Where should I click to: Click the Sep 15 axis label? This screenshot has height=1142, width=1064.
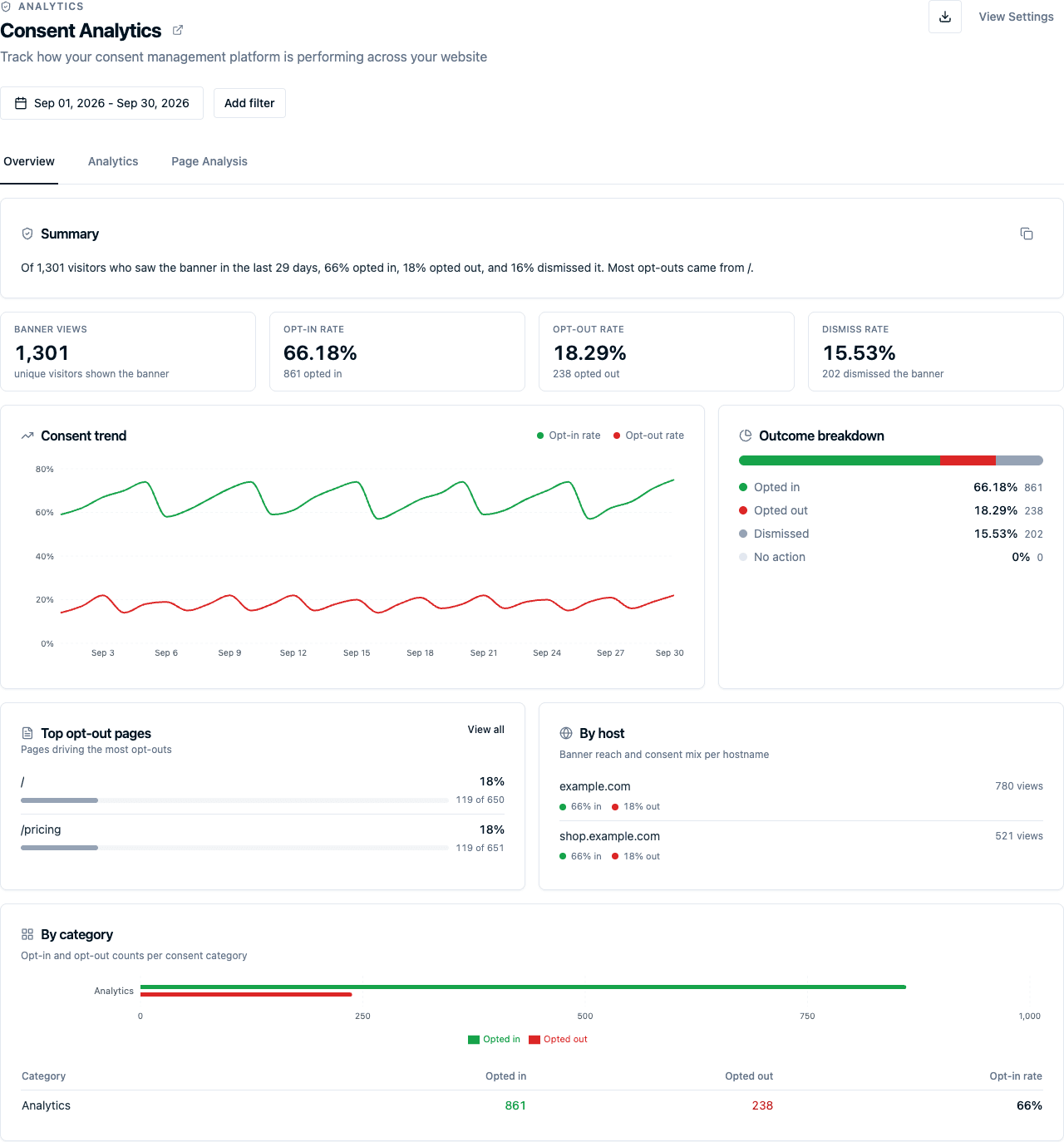click(357, 652)
